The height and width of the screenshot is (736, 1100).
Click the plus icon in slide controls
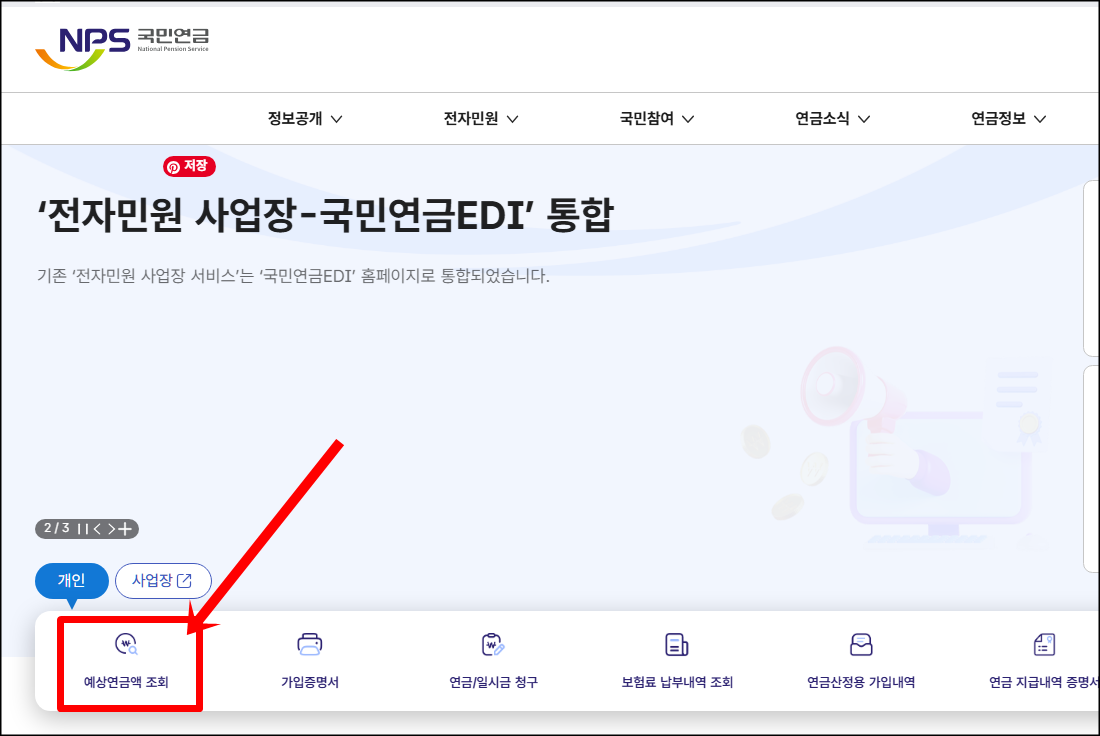pos(125,529)
